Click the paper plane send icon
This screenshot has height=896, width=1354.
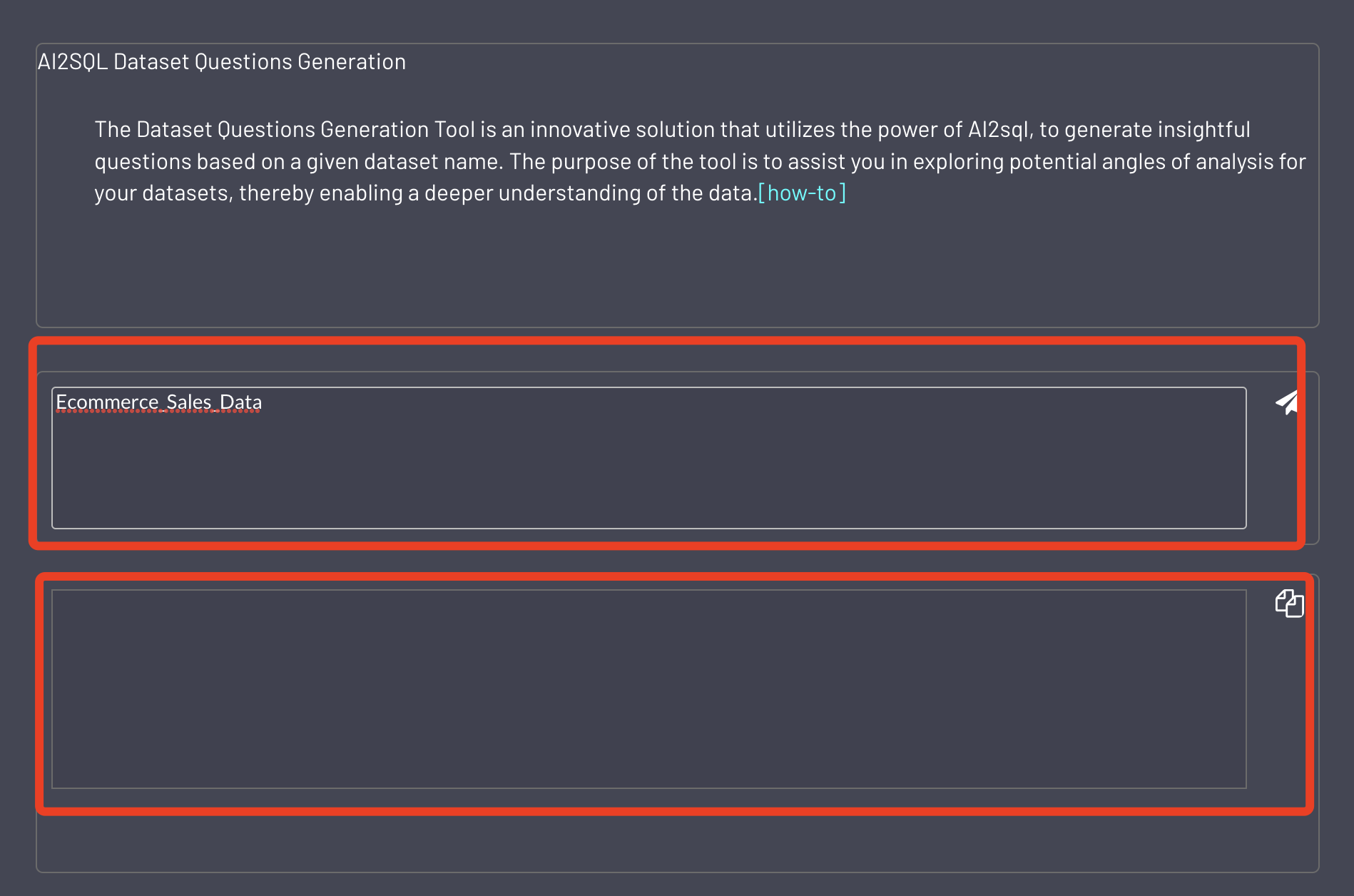tap(1287, 402)
